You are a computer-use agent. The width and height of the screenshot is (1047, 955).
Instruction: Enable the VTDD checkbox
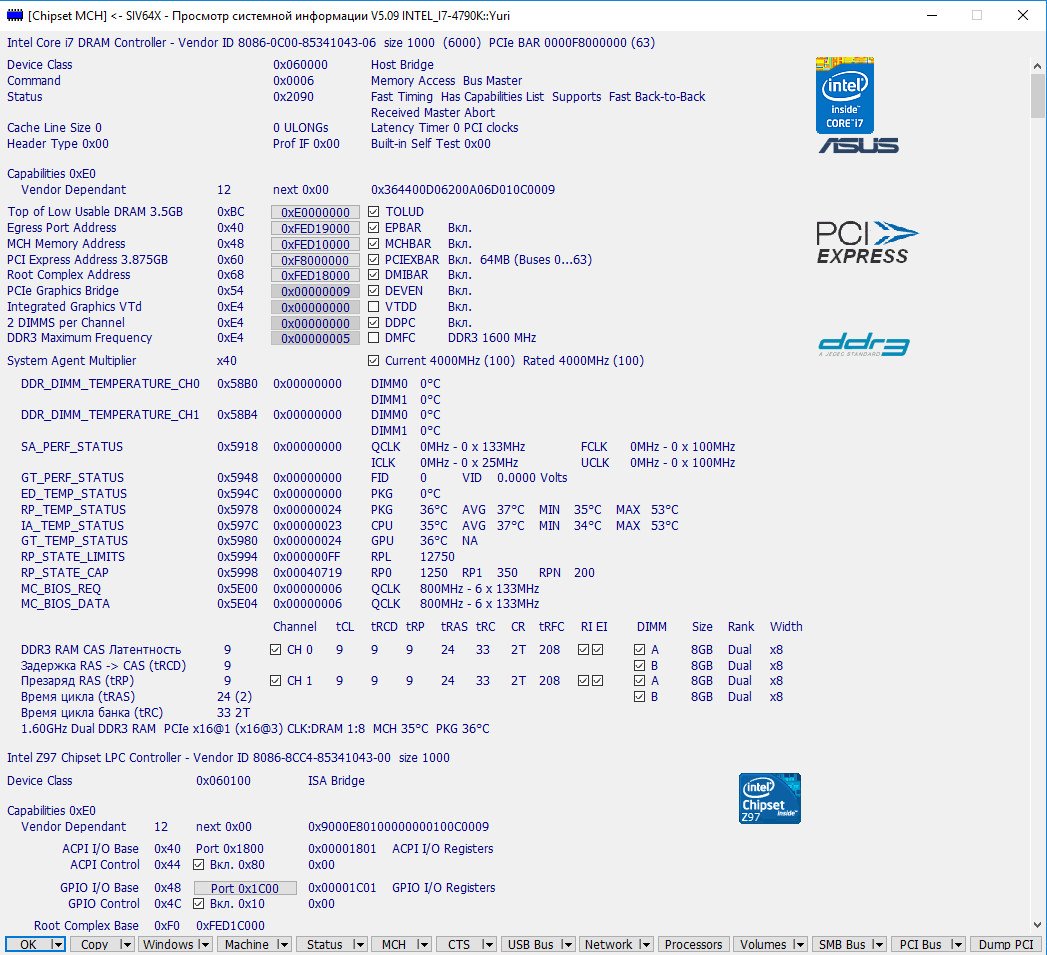pos(373,307)
